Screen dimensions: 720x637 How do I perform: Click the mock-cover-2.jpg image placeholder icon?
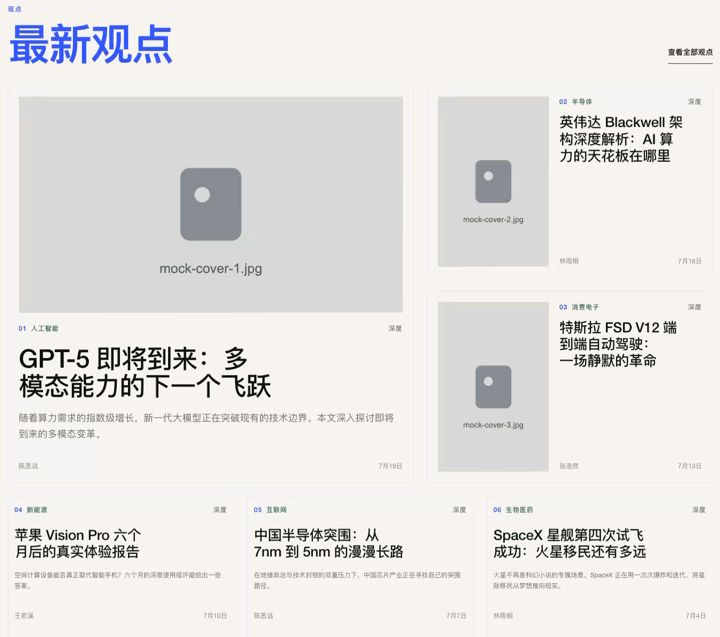pyautogui.click(x=493, y=181)
